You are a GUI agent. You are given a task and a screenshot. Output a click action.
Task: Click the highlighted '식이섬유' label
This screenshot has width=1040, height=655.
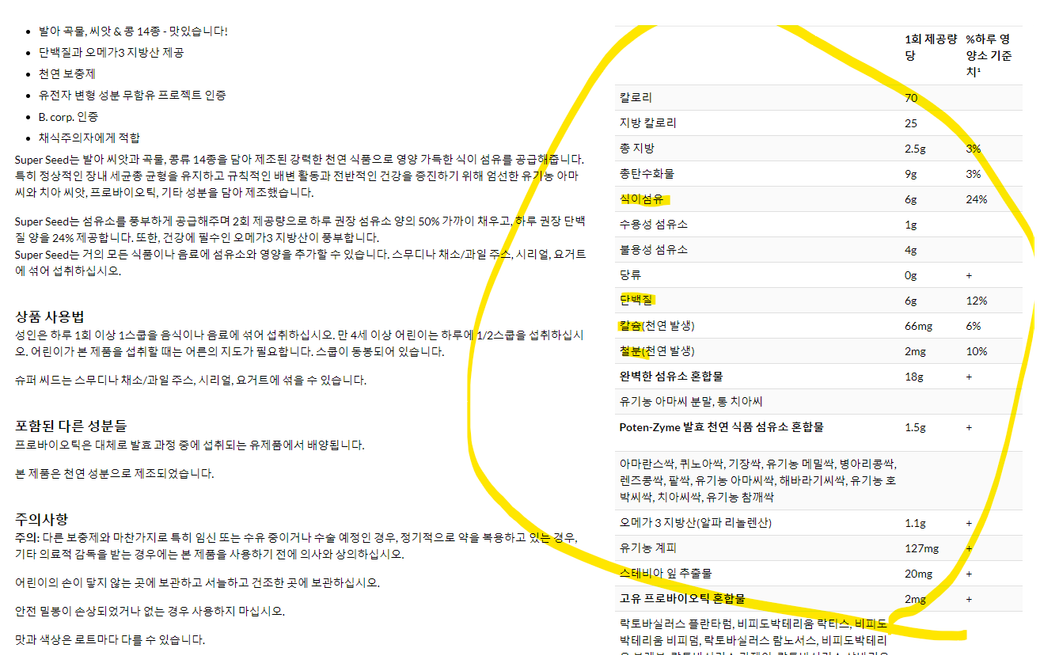pyautogui.click(x=641, y=199)
